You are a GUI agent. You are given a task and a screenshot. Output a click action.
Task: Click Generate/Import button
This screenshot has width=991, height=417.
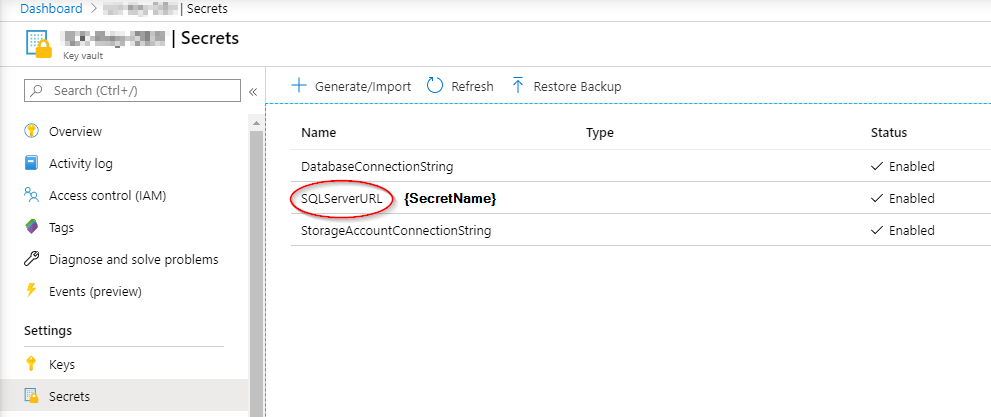coord(351,86)
